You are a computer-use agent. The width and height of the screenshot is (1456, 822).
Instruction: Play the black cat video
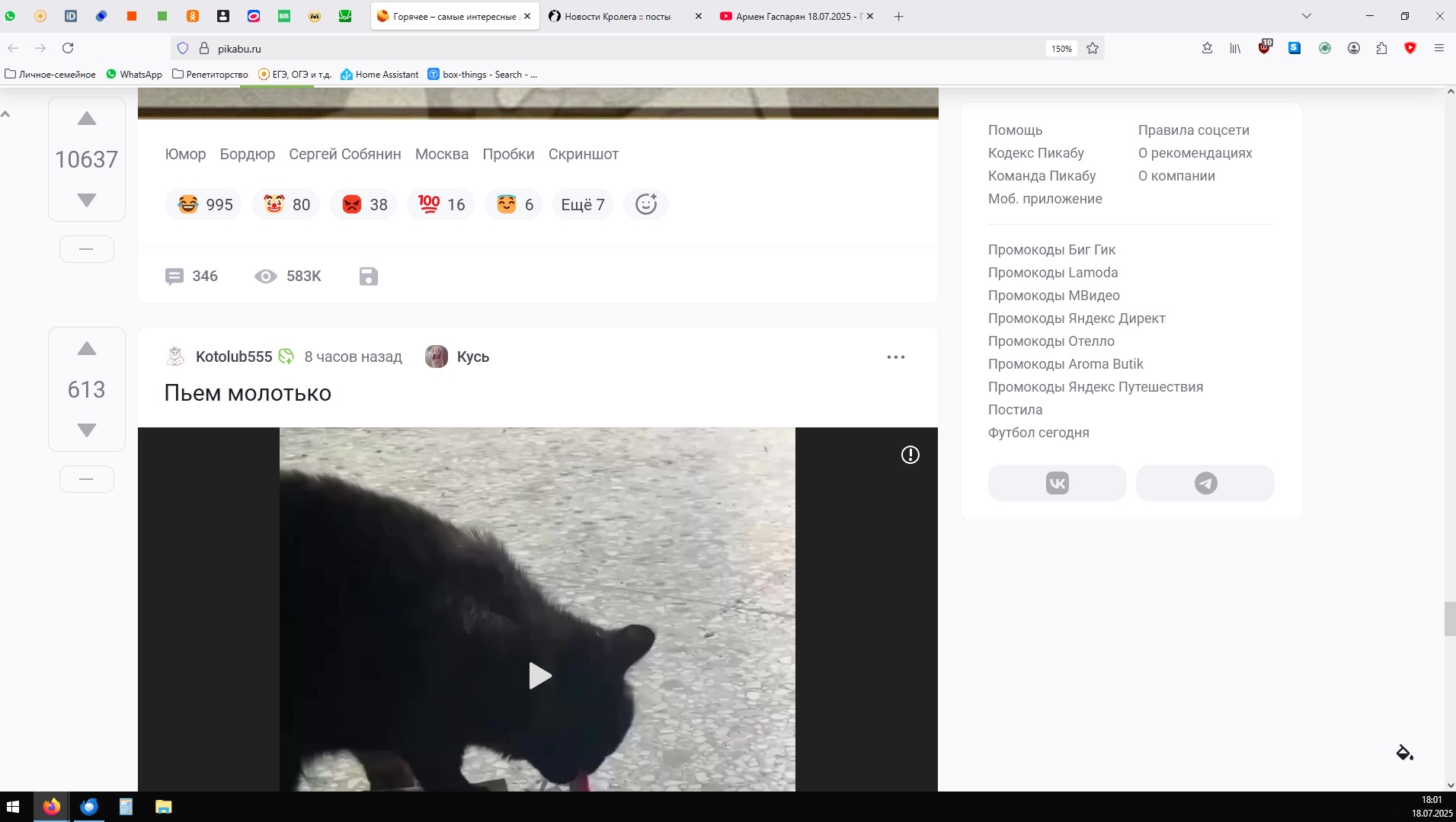point(538,676)
